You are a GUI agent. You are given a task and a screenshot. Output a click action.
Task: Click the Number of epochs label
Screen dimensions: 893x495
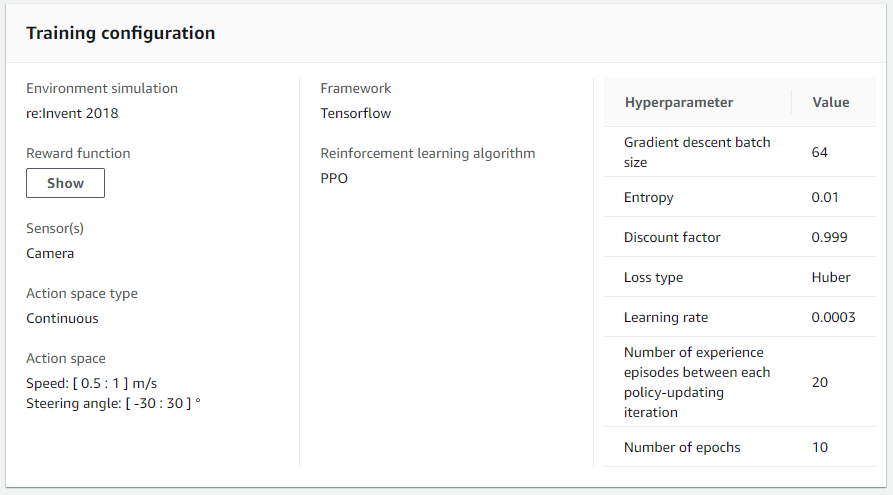coord(682,447)
